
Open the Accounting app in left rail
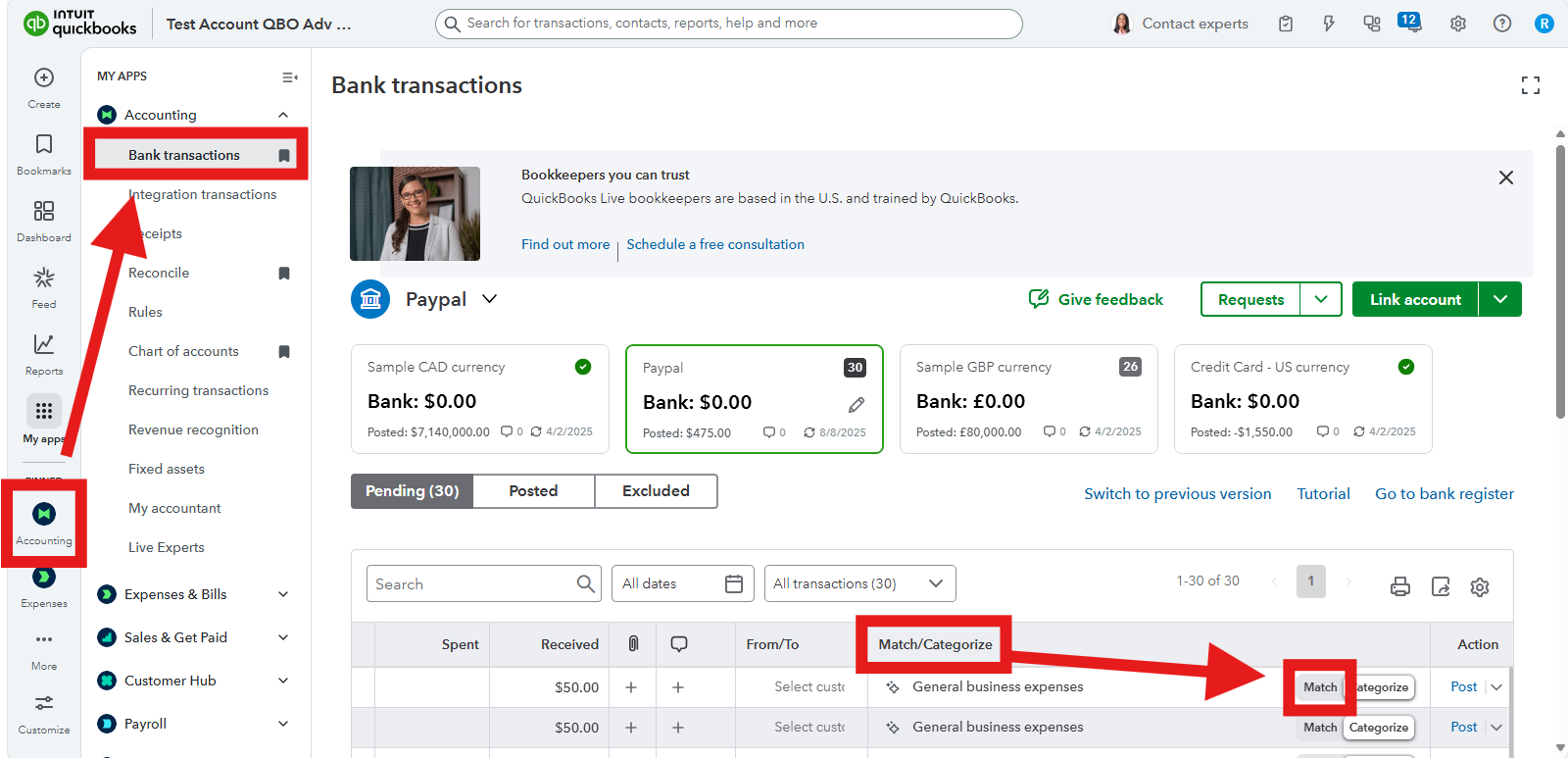click(44, 524)
